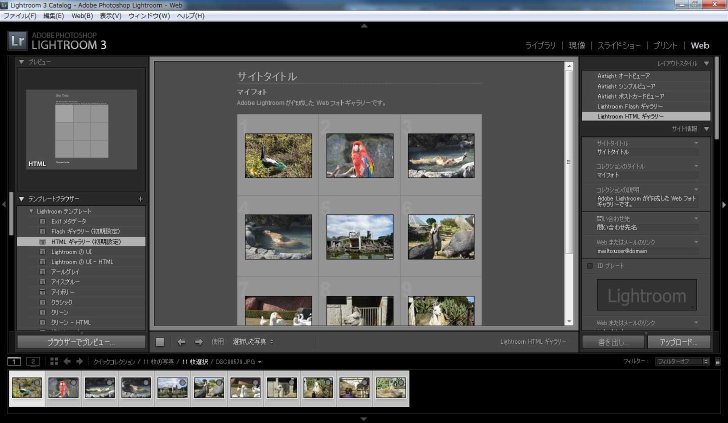The width and height of the screenshot is (728, 423).
Task: Click the filter lock icon next to the filter menu
Action: pos(718,362)
